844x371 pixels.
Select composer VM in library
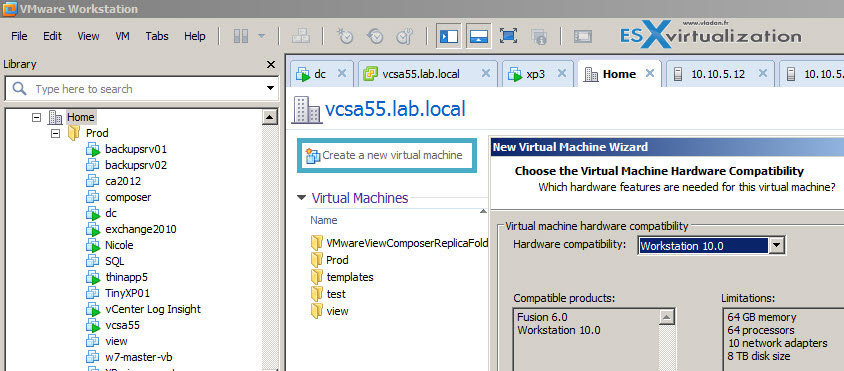[128, 197]
